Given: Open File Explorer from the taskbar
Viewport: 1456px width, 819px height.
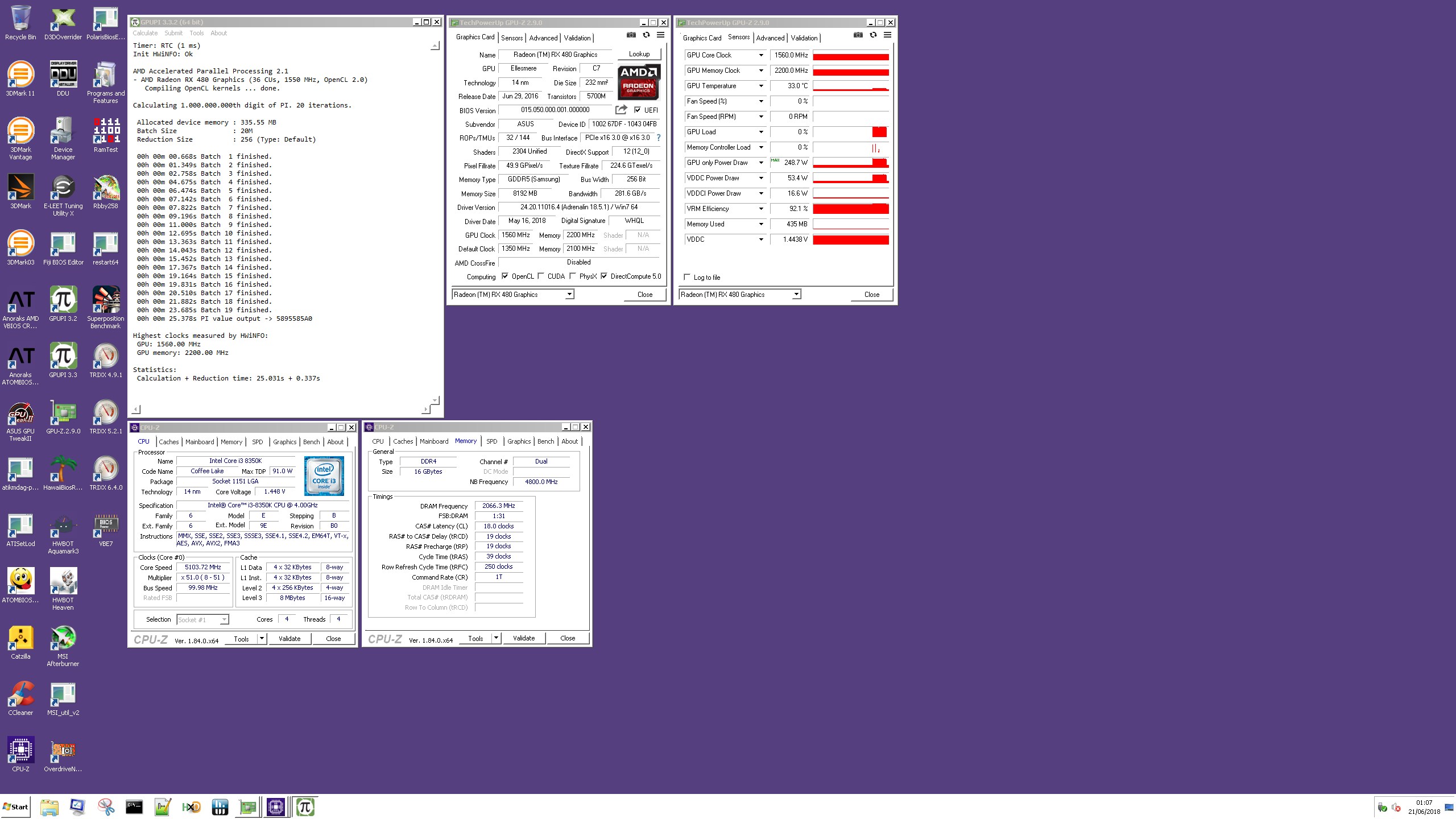Looking at the screenshot, I should click(x=49, y=807).
